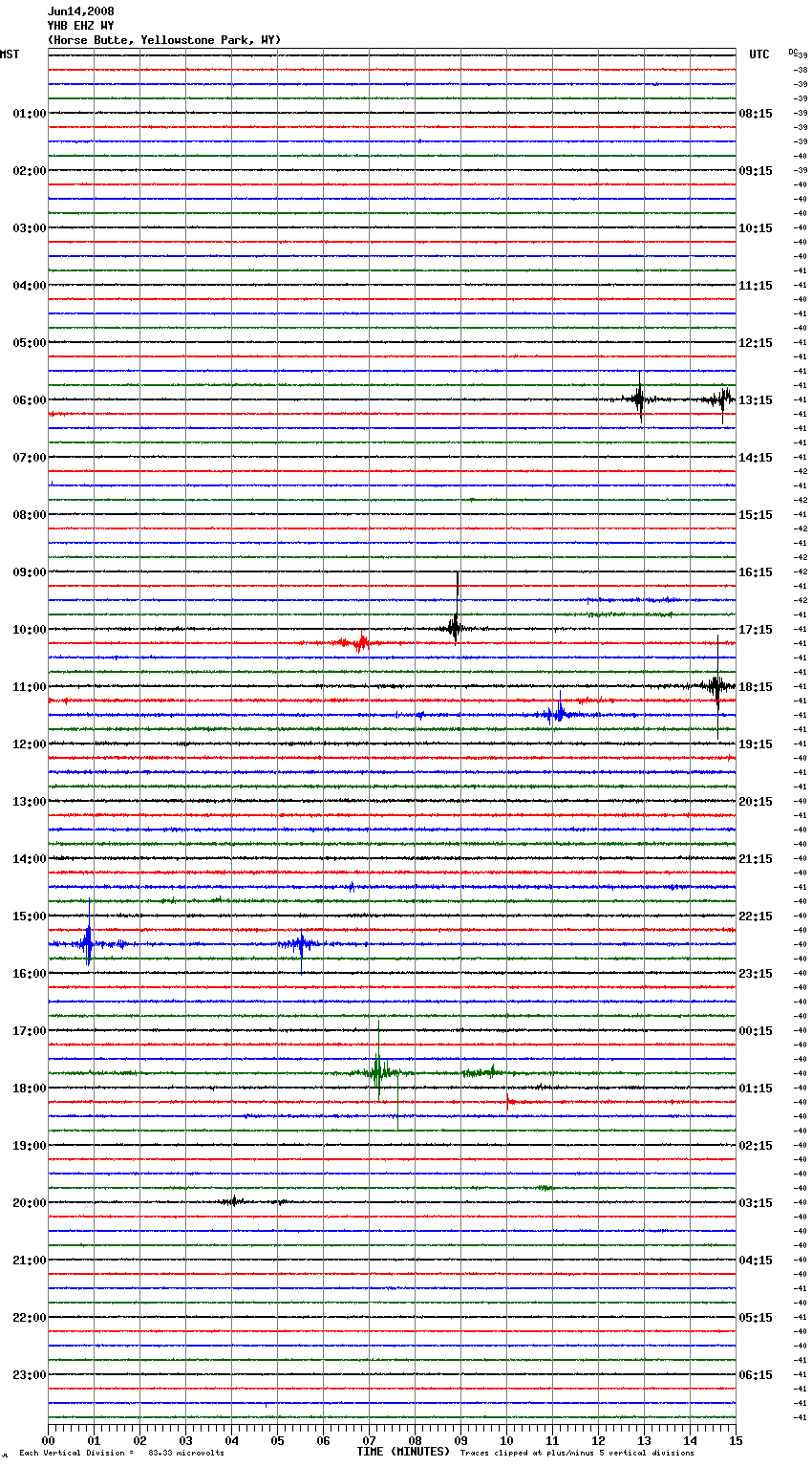Click the 06:15 UTC time label
812x1466 pixels.
click(x=756, y=1375)
